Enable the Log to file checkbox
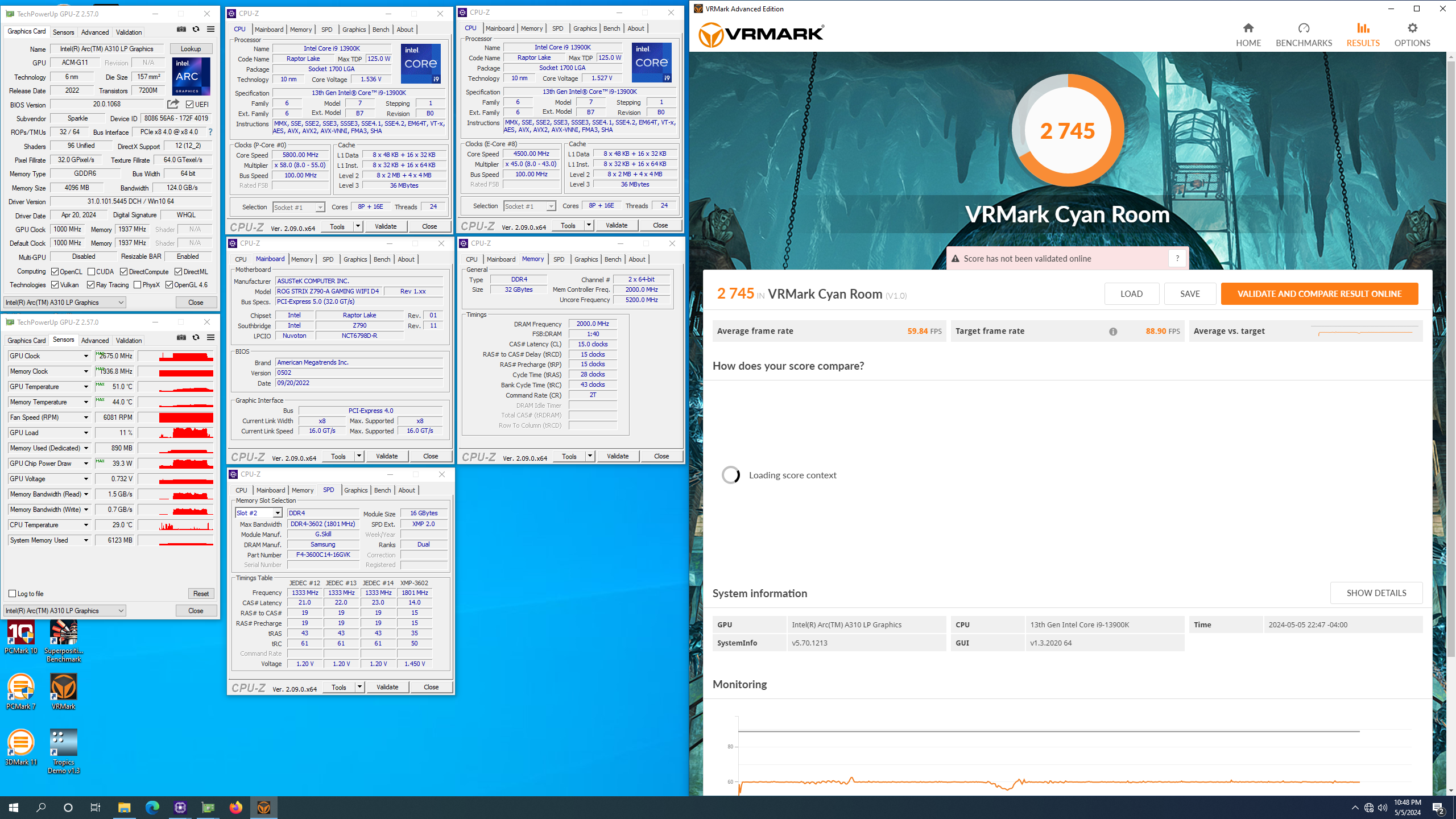The height and width of the screenshot is (819, 1456). coord(13,593)
